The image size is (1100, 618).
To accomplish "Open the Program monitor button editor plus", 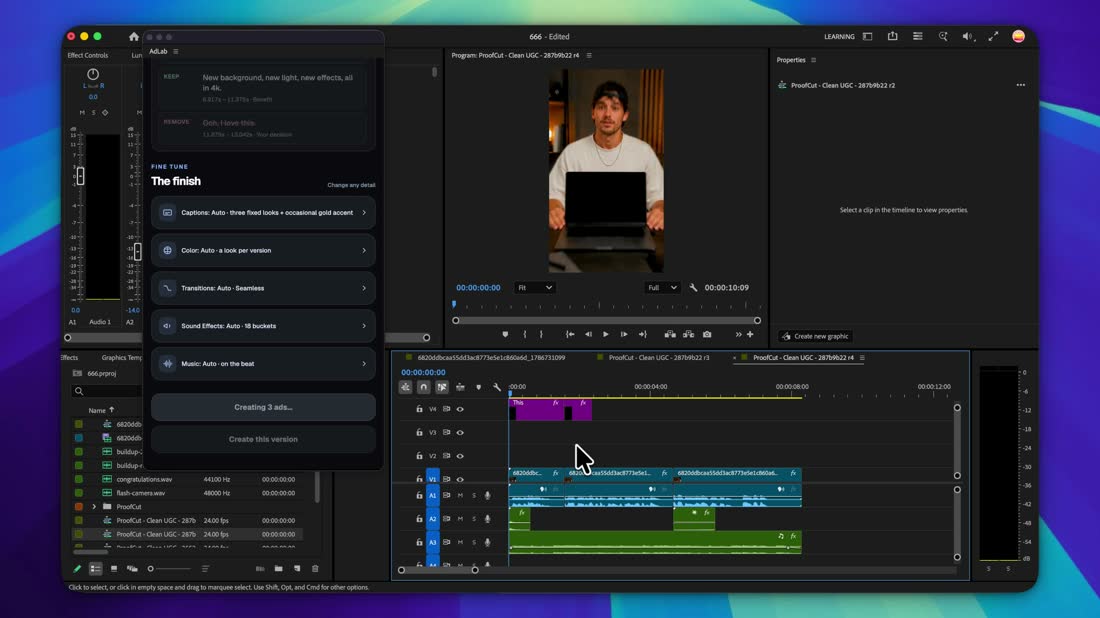I will pos(751,335).
